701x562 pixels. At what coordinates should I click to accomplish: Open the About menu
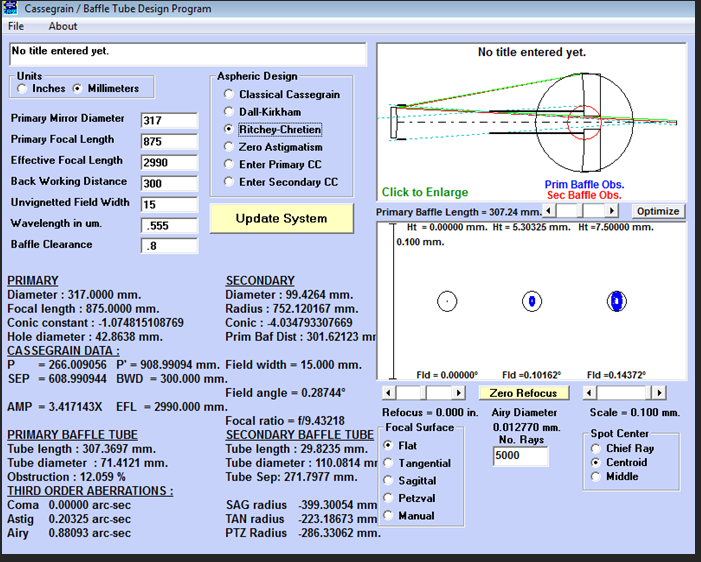(x=62, y=26)
